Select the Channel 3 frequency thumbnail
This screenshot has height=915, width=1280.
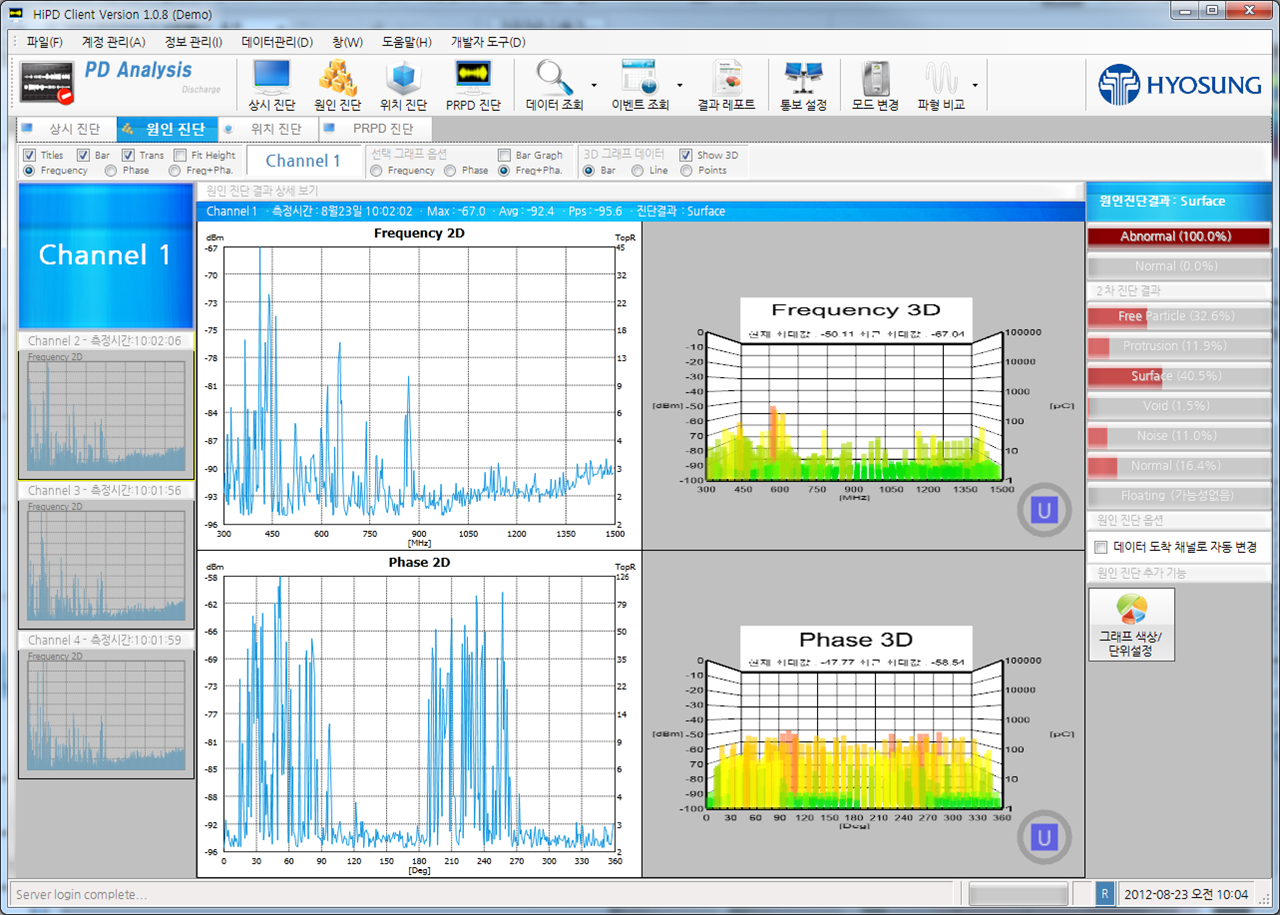pos(106,565)
